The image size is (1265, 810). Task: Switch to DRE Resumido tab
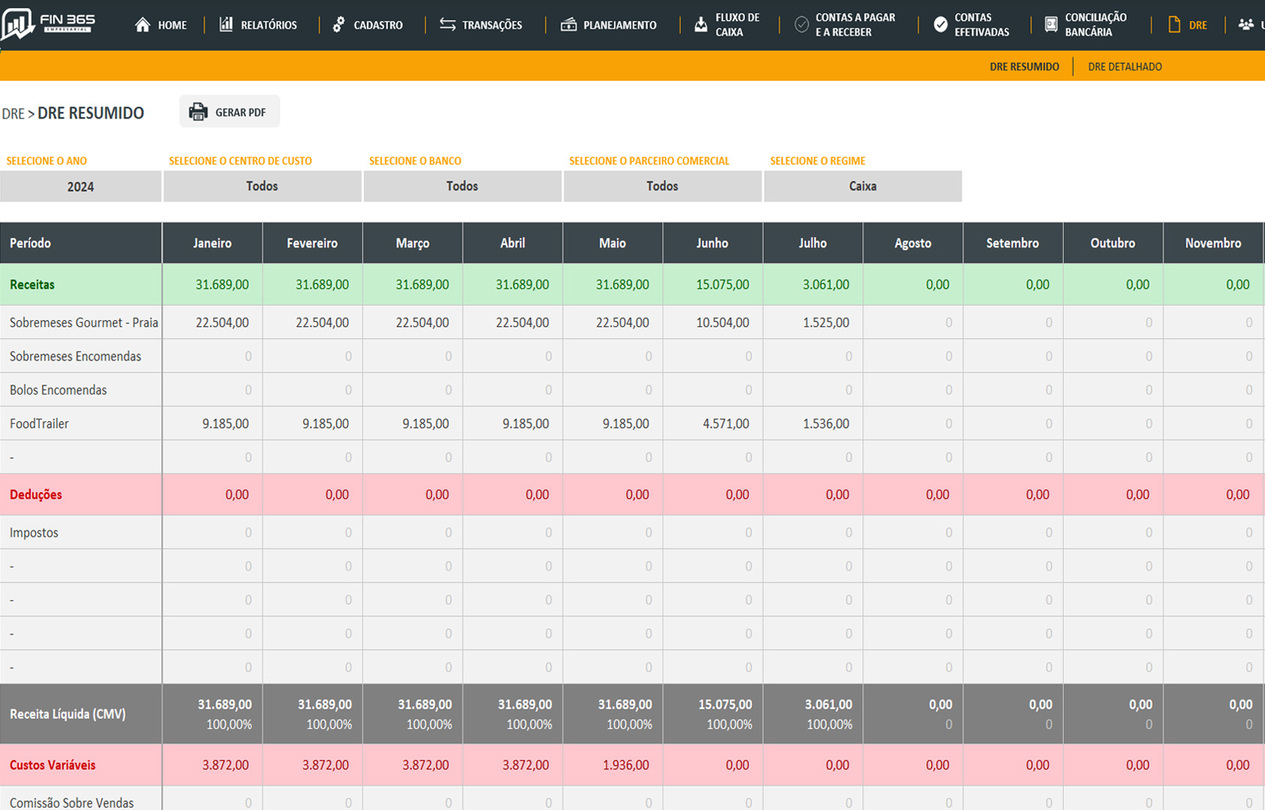point(1024,67)
